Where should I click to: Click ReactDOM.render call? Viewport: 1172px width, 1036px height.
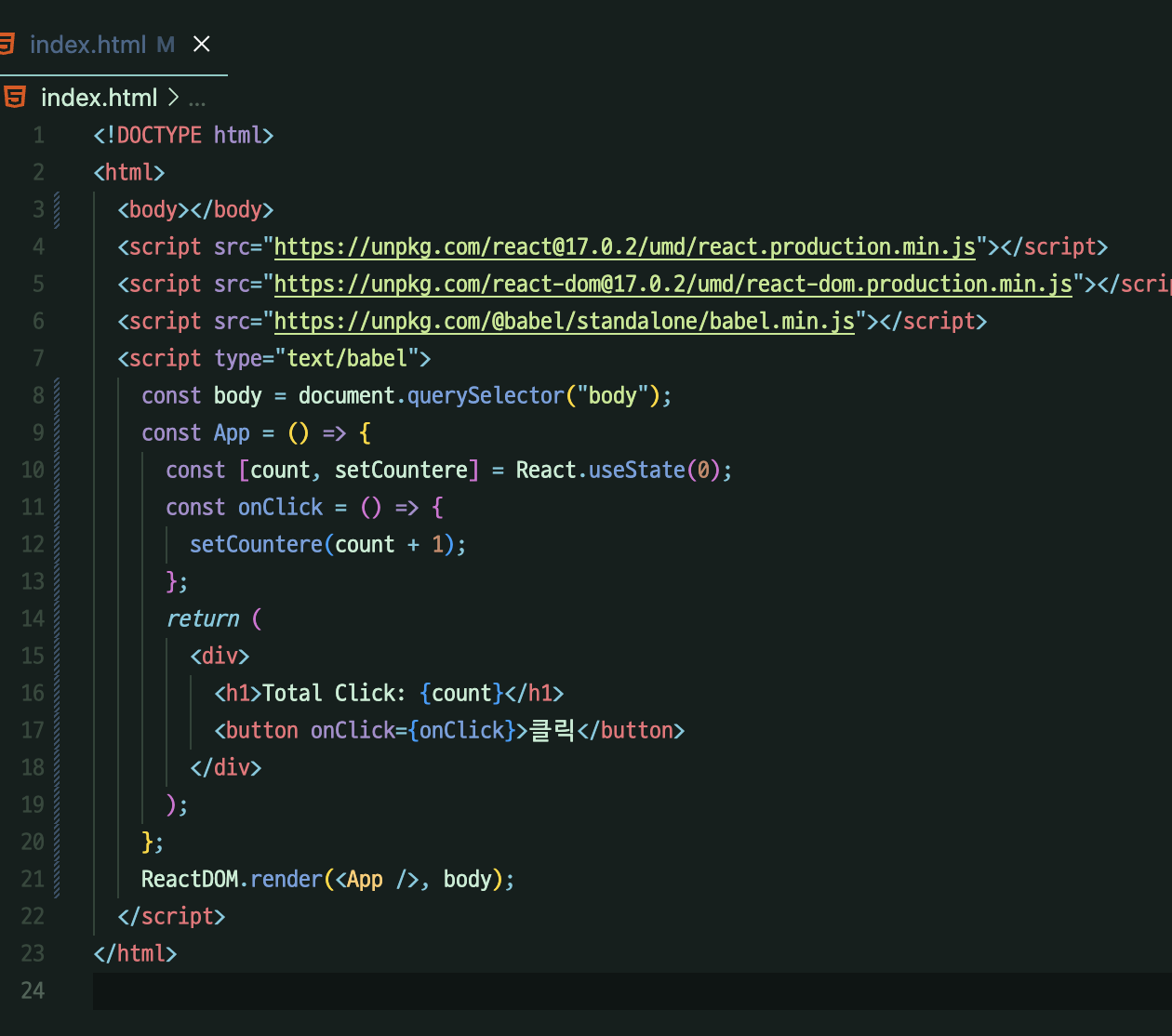pos(232,880)
